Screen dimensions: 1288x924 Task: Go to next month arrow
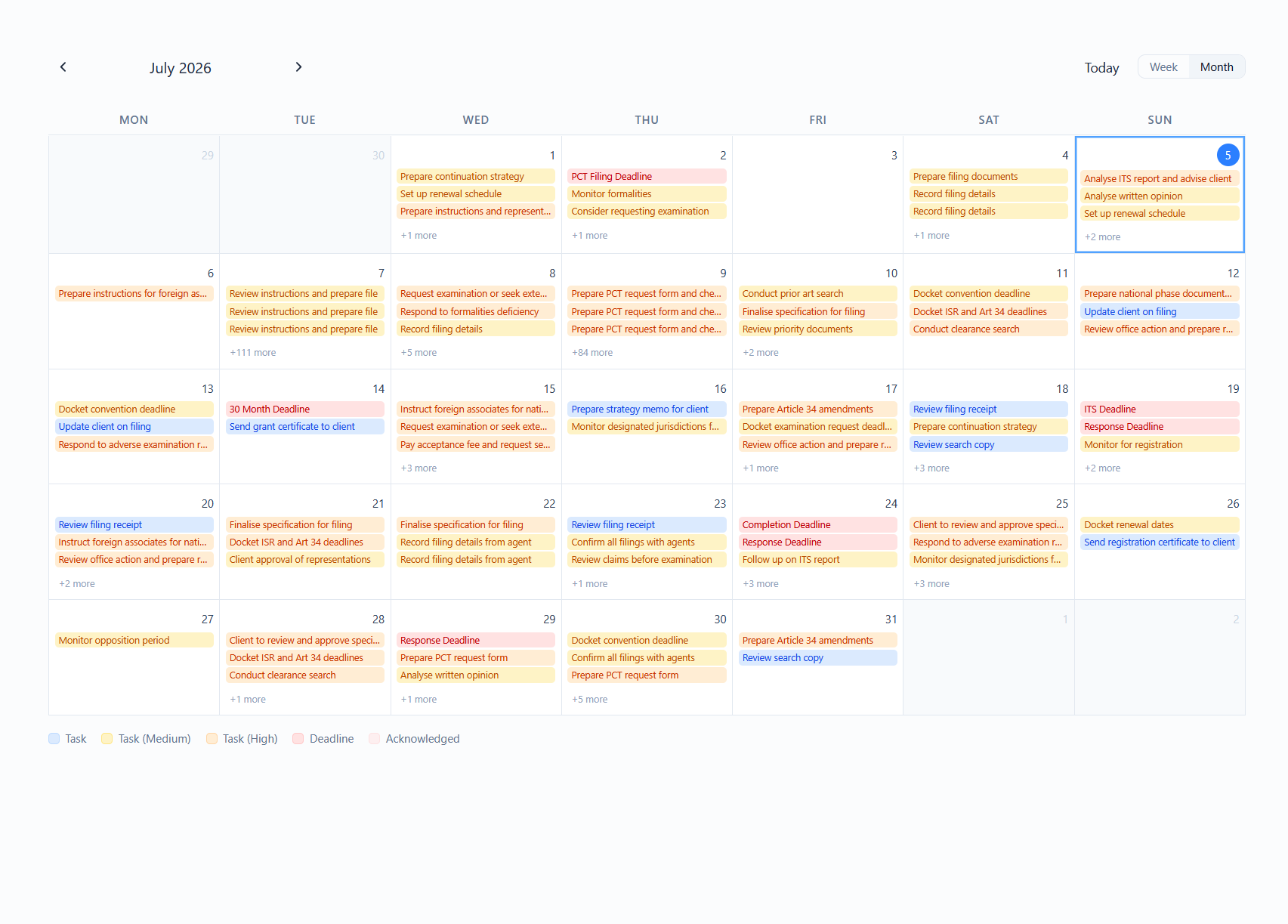(298, 67)
